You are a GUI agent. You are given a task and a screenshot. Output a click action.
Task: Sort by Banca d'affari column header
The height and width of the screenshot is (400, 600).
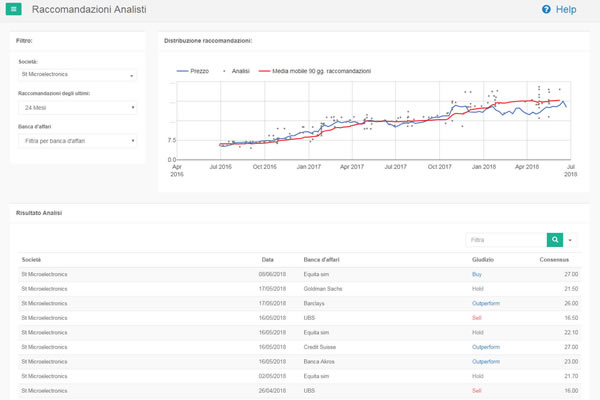point(323,259)
